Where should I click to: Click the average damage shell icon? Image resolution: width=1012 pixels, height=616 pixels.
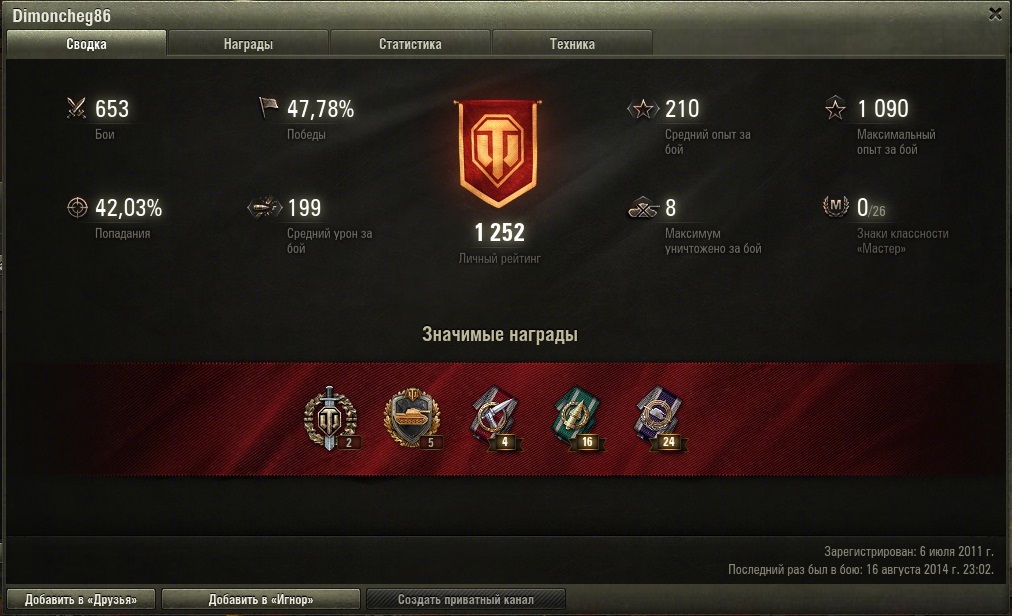pyautogui.click(x=265, y=207)
